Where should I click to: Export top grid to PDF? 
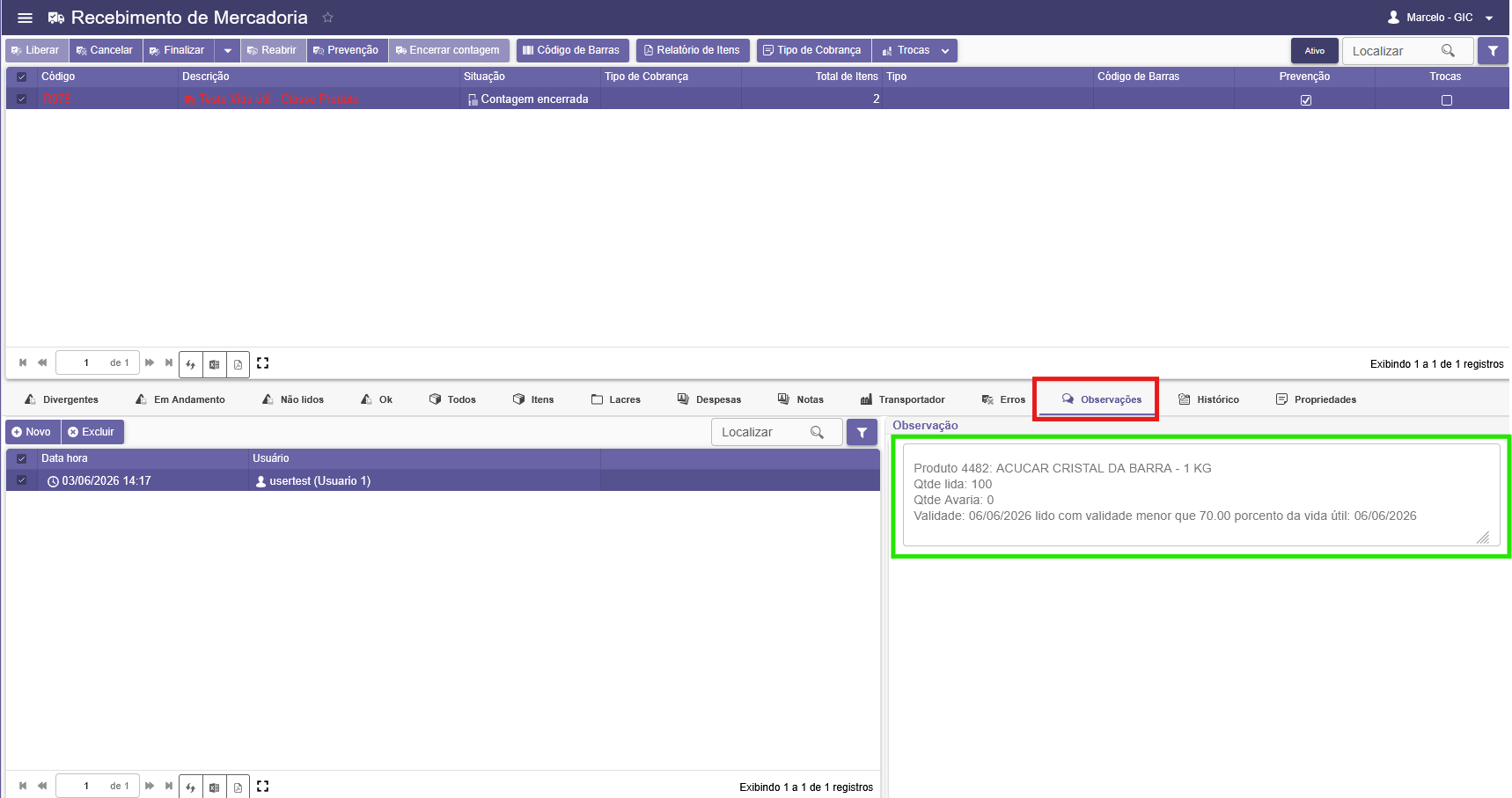point(238,363)
